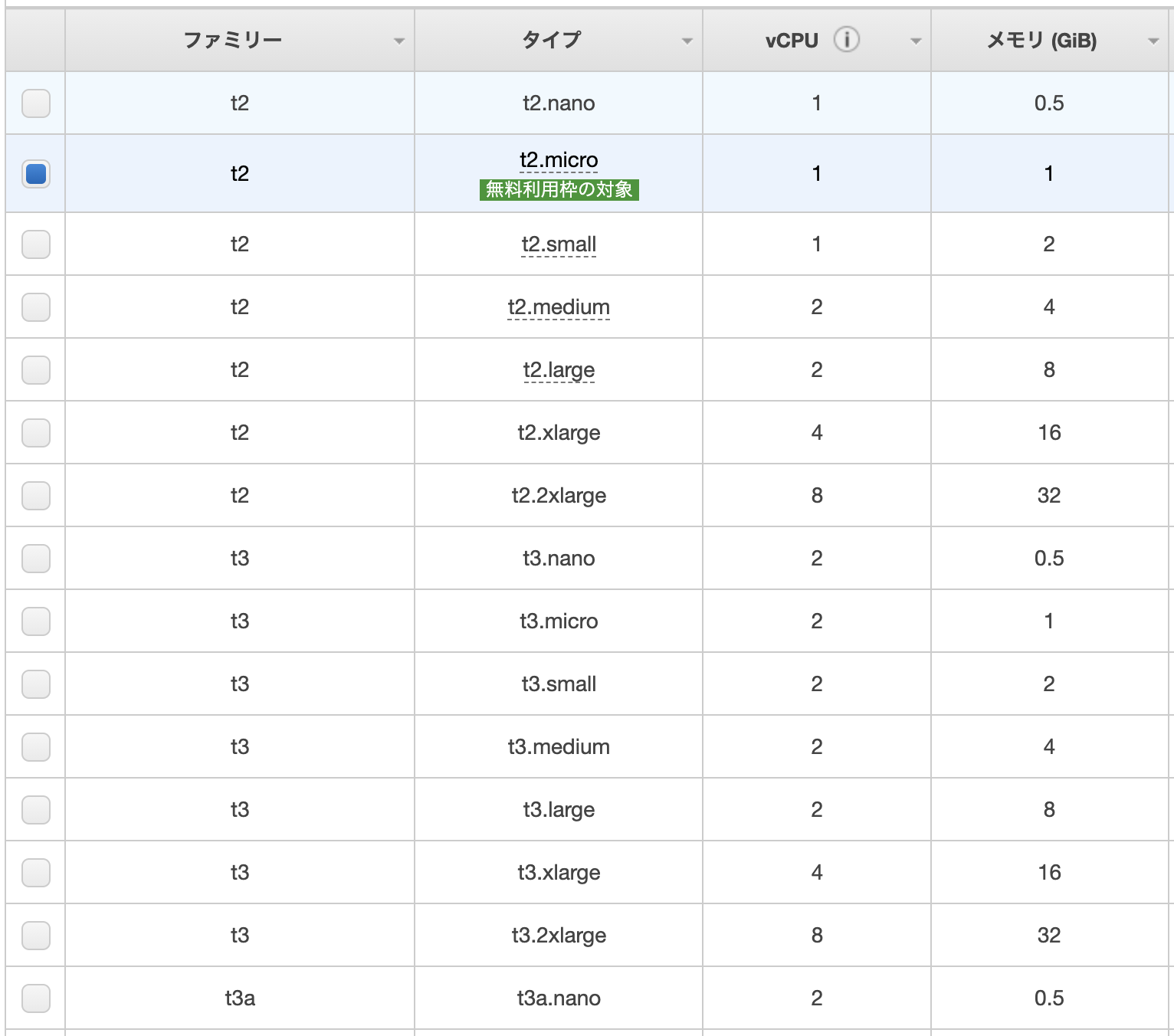Click the 無料利用枠の対象 green badge

(559, 189)
